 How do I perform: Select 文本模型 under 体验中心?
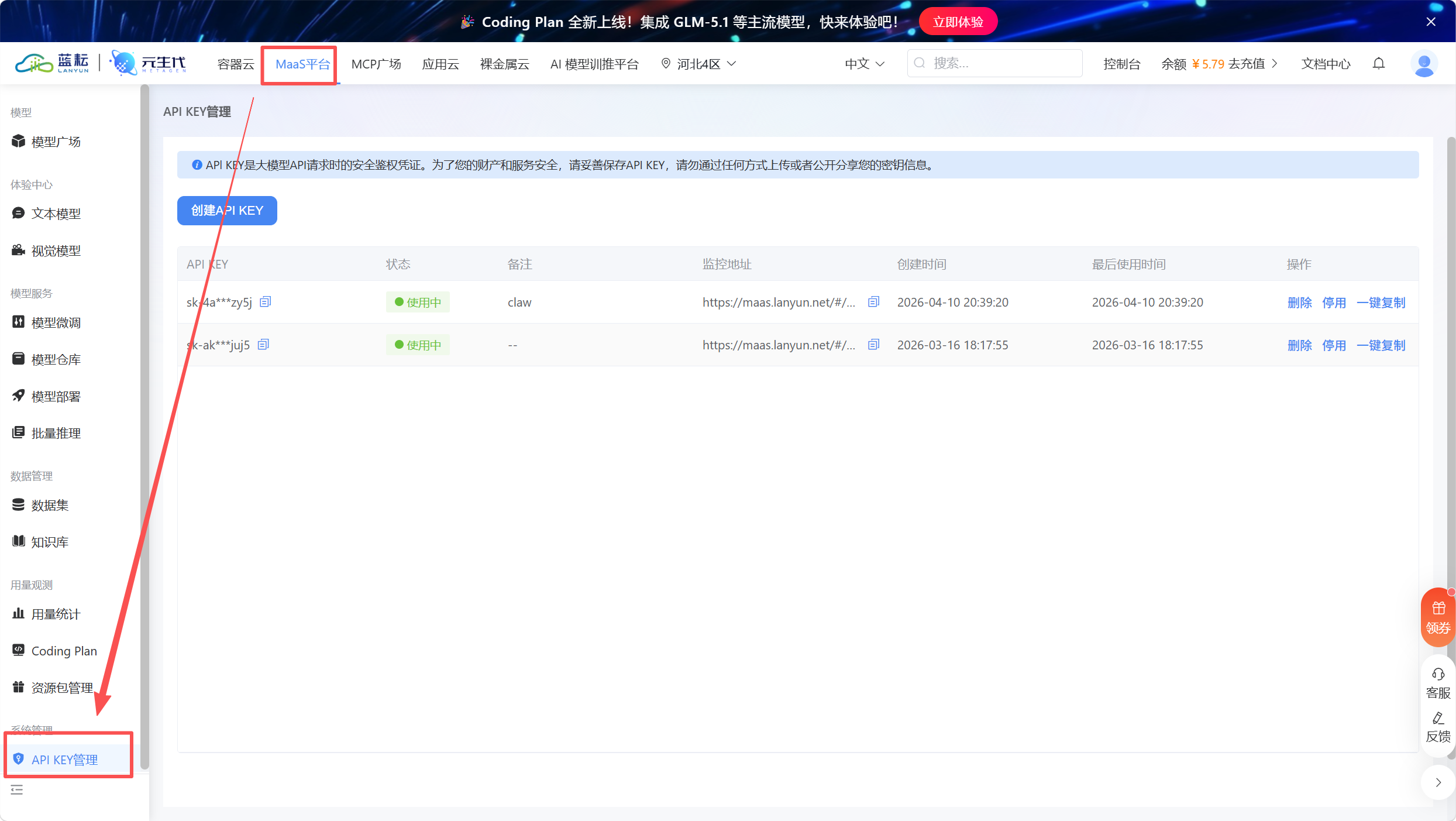point(56,213)
